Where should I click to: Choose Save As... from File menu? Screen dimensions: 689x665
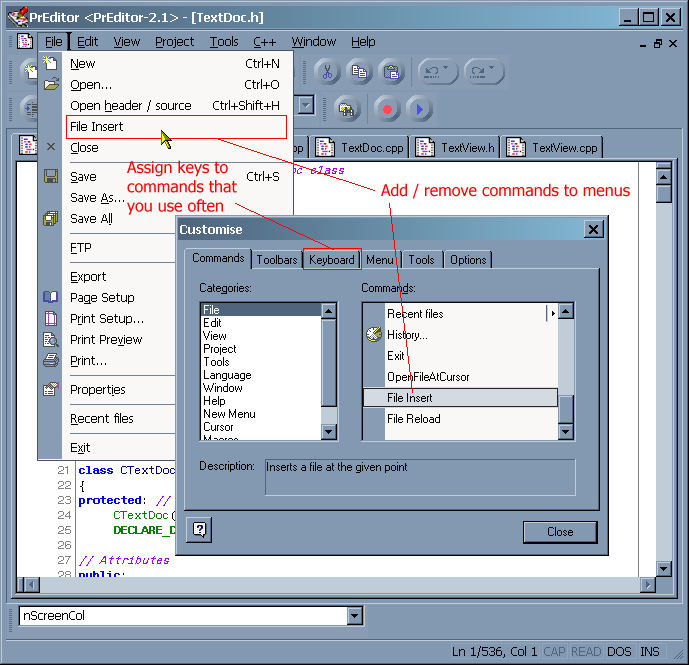pyautogui.click(x=98, y=198)
